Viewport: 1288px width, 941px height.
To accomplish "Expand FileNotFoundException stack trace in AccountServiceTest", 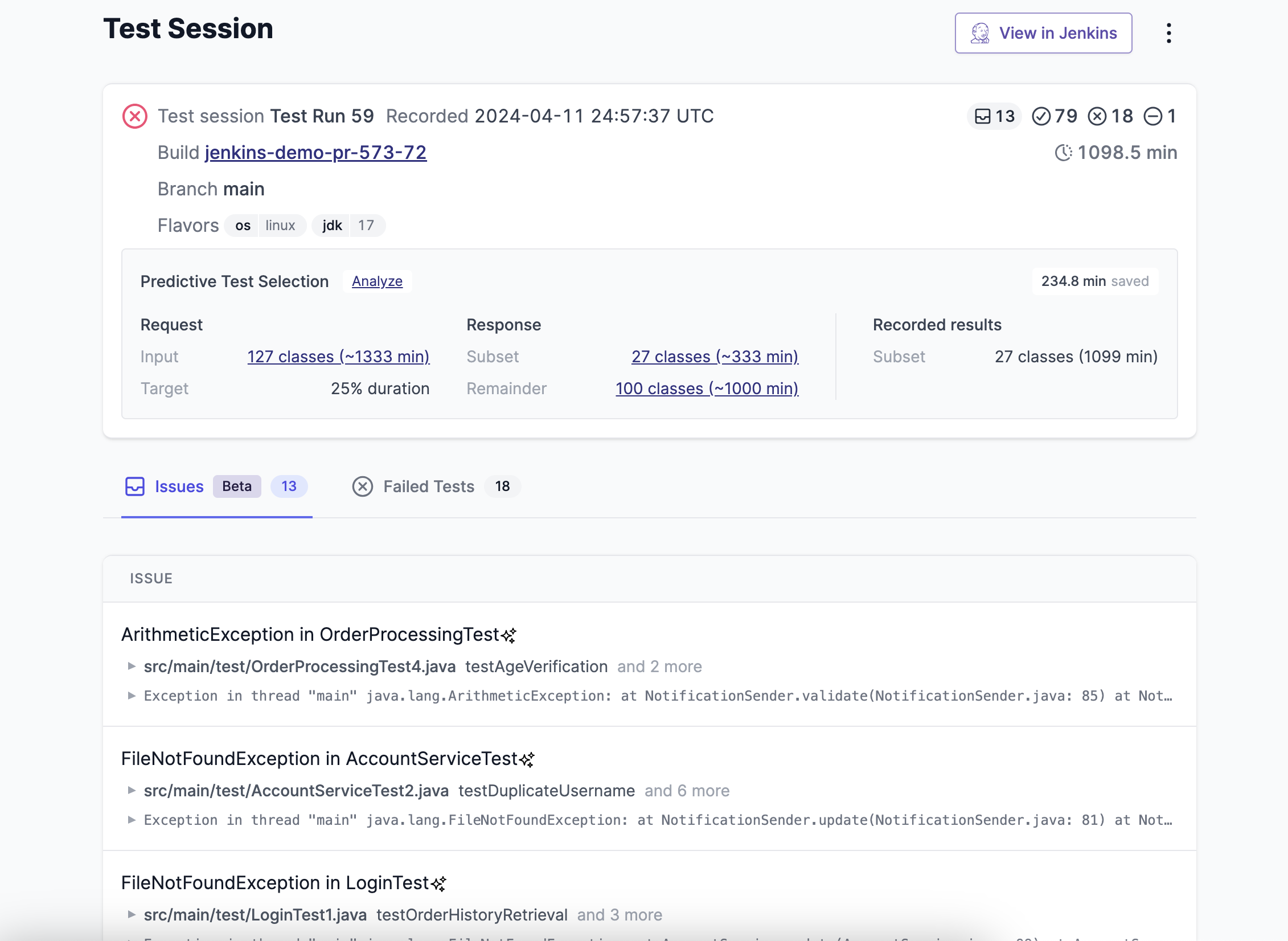I will [132, 820].
